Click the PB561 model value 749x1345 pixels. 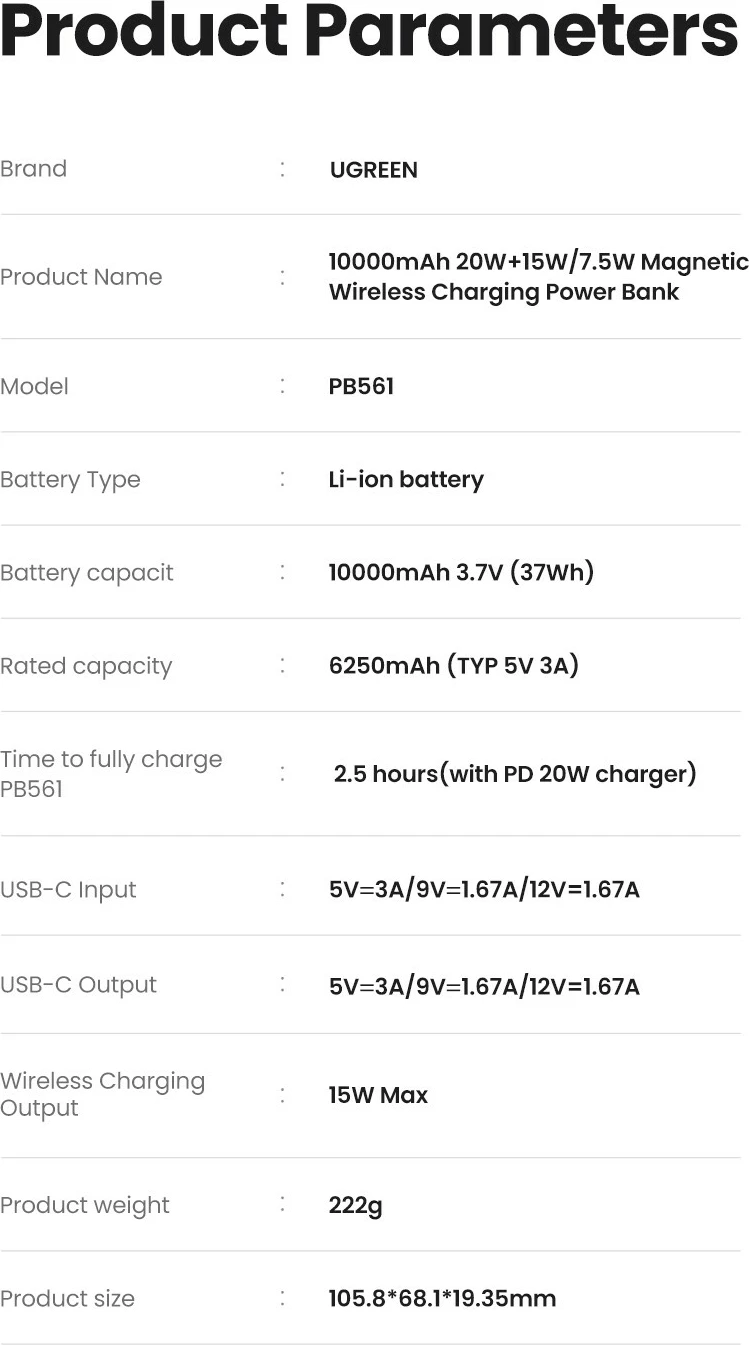tap(361, 386)
